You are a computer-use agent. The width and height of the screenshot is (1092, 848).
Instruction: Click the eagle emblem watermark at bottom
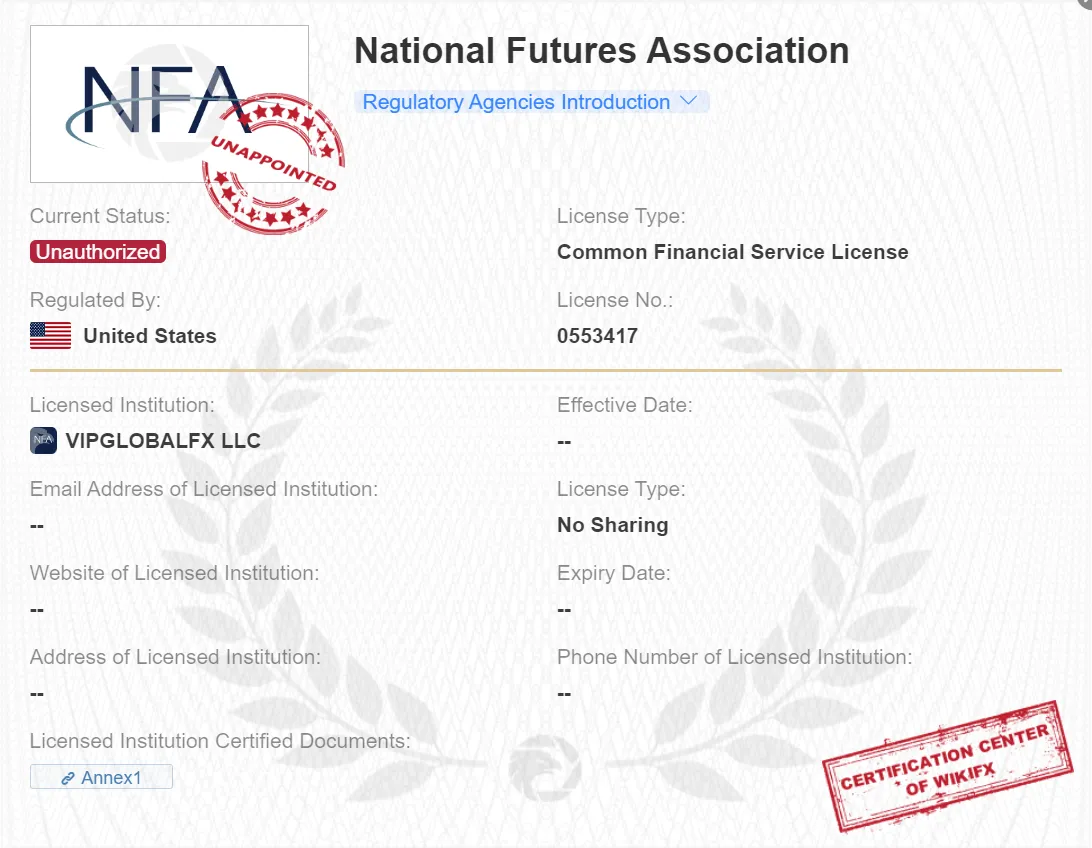pos(545,768)
